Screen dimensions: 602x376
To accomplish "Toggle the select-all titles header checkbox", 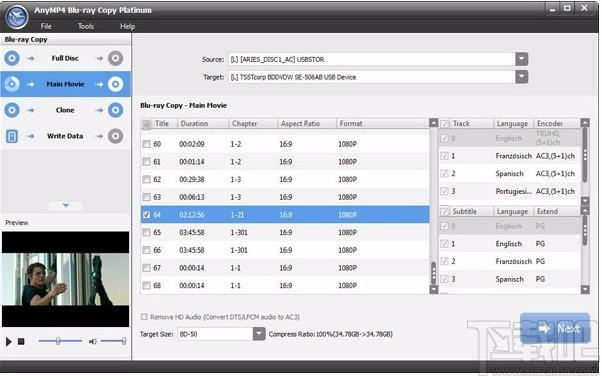I will (x=146, y=124).
